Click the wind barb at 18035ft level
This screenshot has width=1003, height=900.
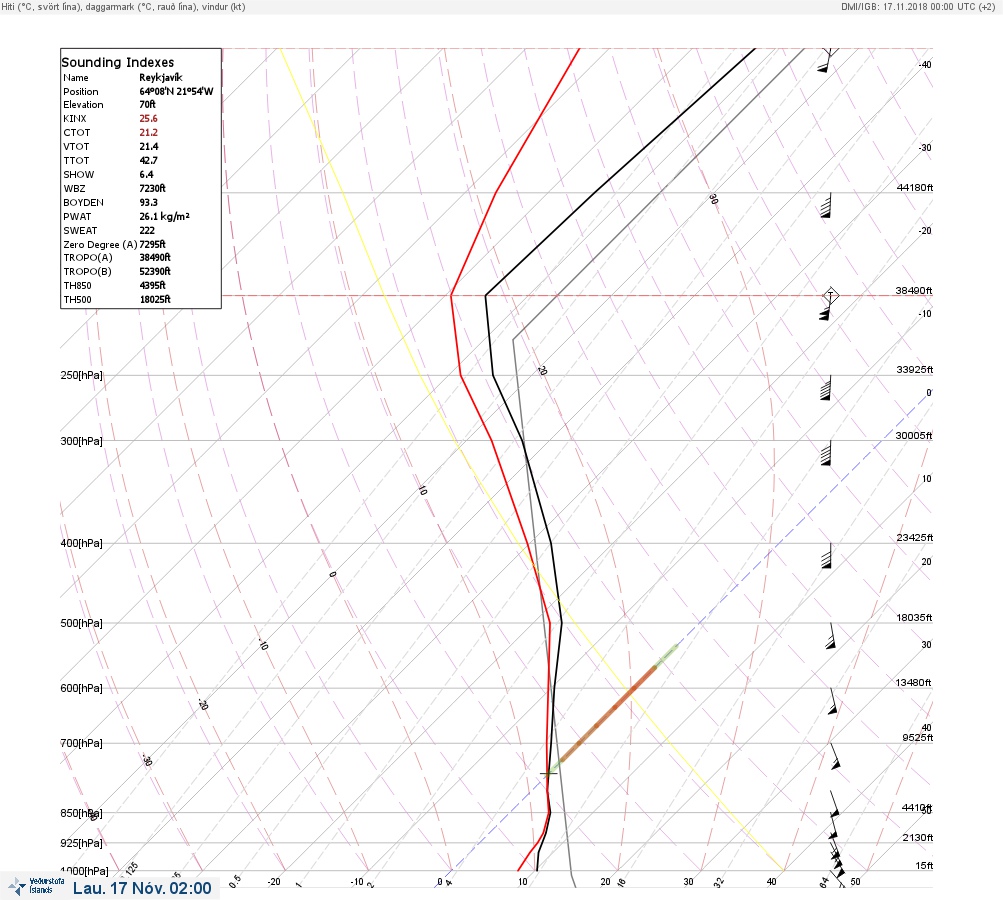(x=830, y=636)
